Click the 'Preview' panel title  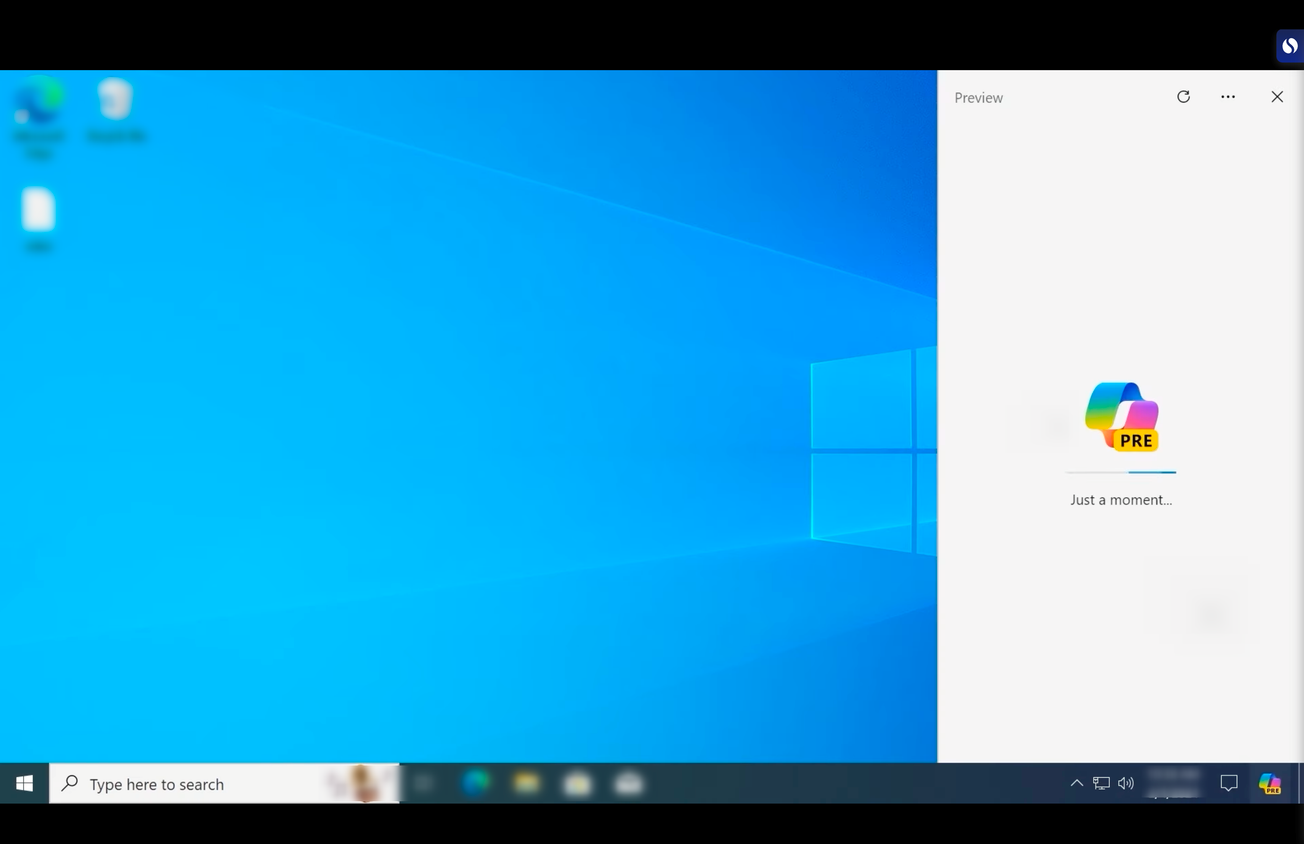(978, 98)
